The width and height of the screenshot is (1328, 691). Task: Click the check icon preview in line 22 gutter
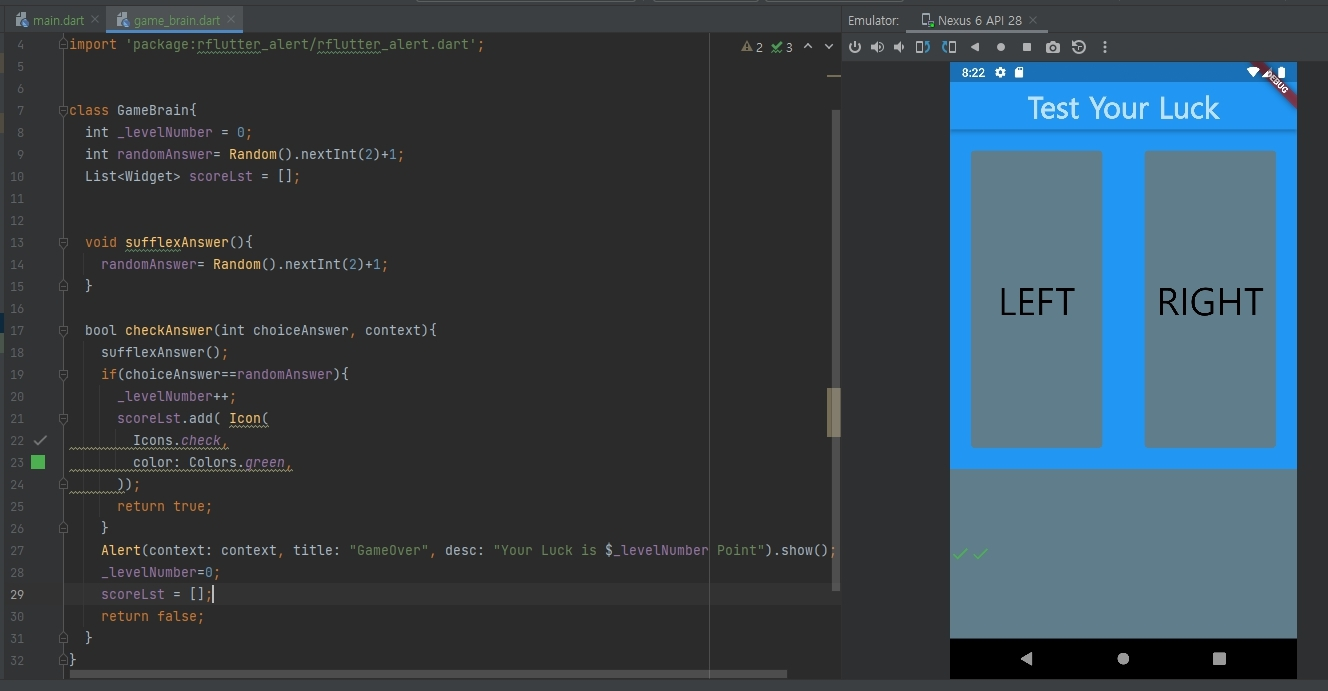pos(39,440)
